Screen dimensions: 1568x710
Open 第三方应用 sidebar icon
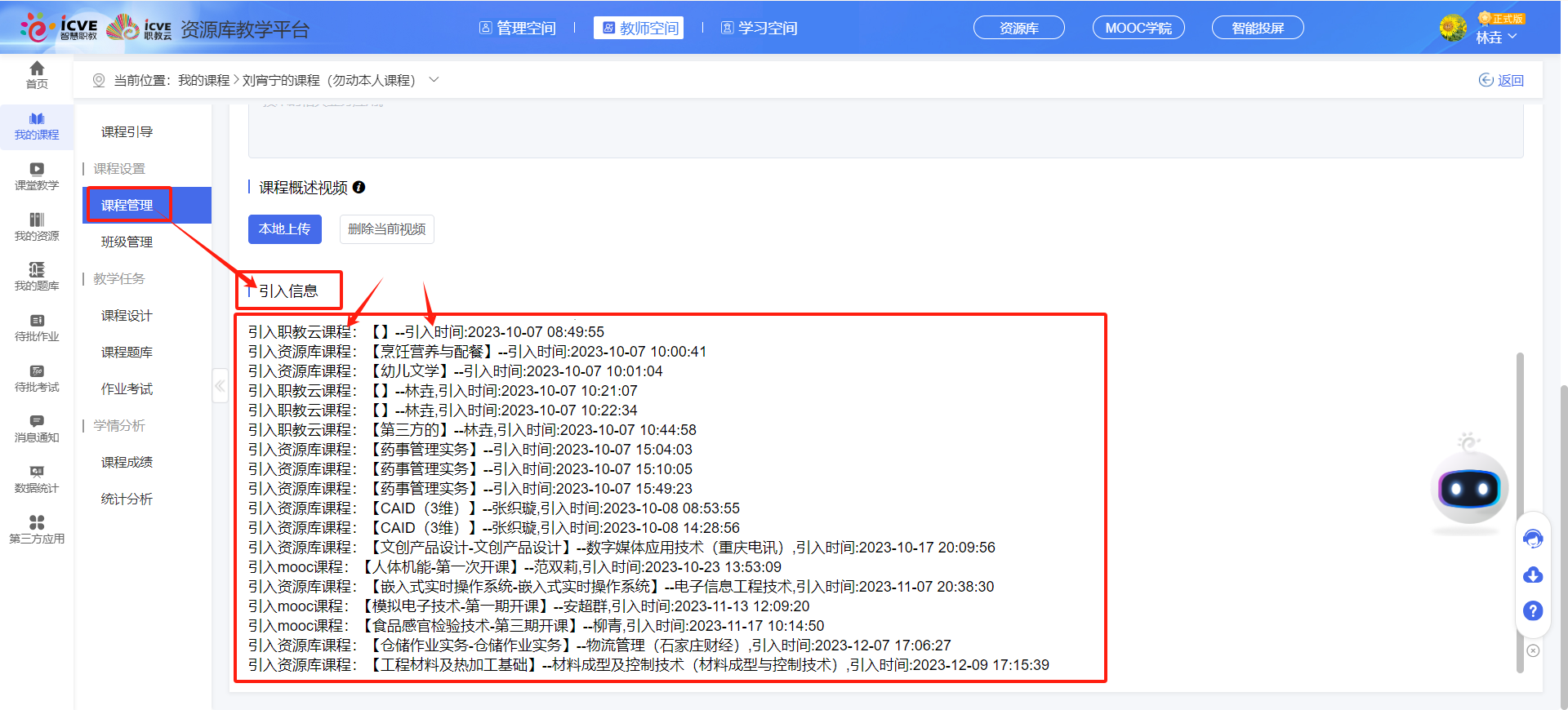click(37, 529)
